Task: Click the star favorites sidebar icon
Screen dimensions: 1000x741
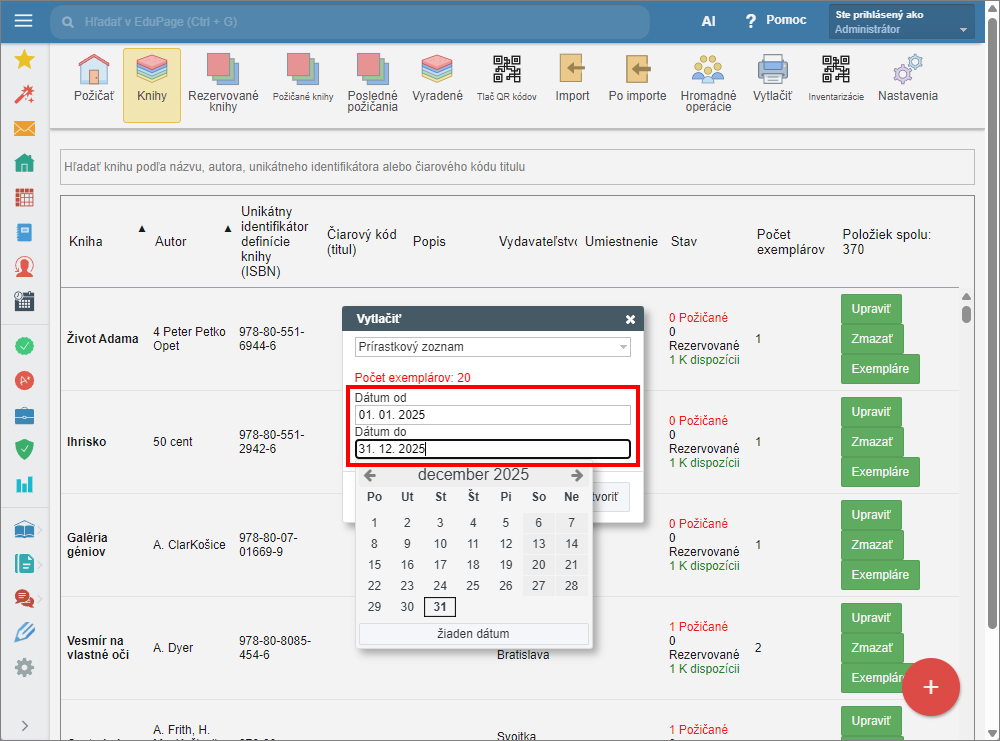Action: tap(24, 60)
